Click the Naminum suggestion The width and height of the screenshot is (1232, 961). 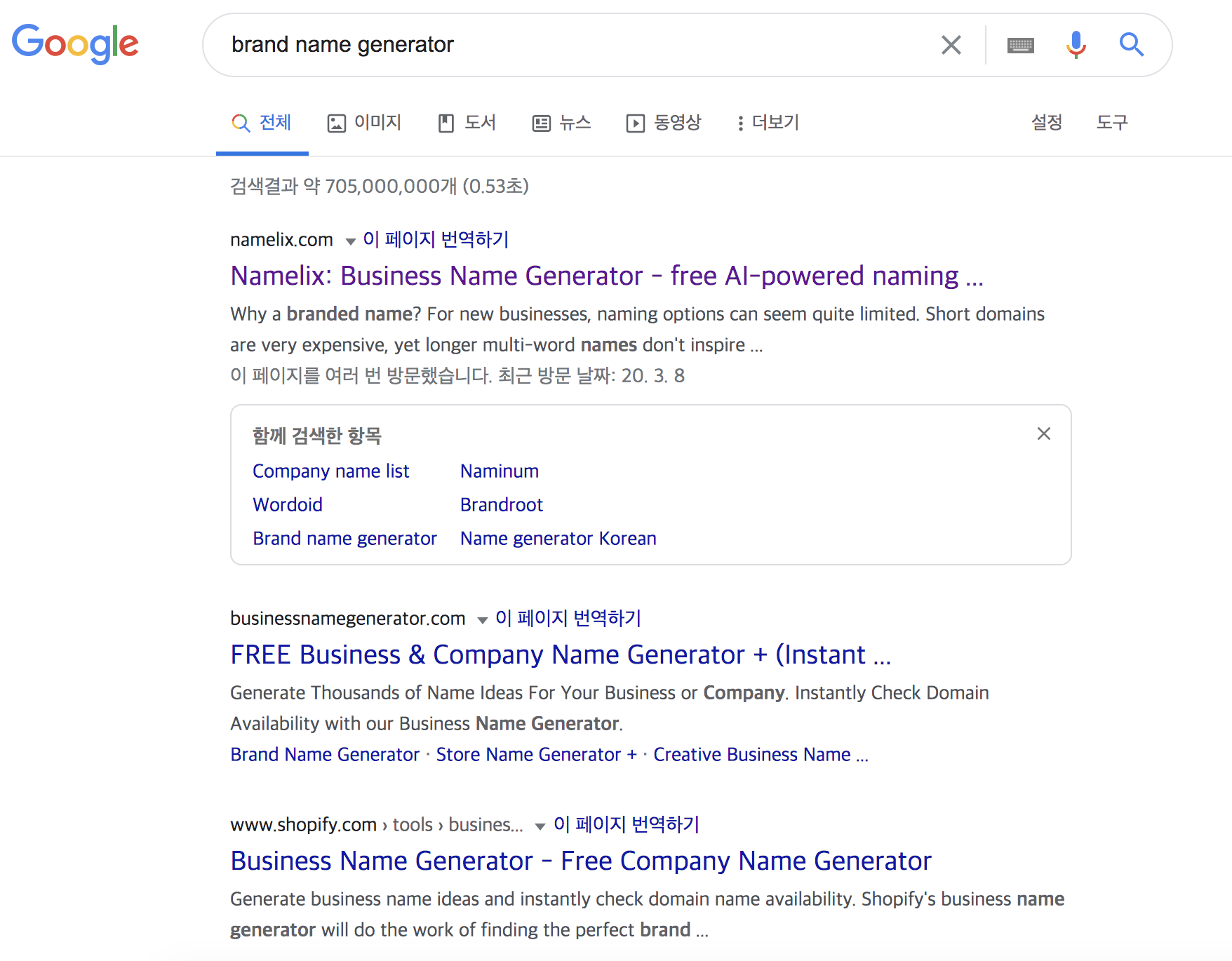coord(500,471)
